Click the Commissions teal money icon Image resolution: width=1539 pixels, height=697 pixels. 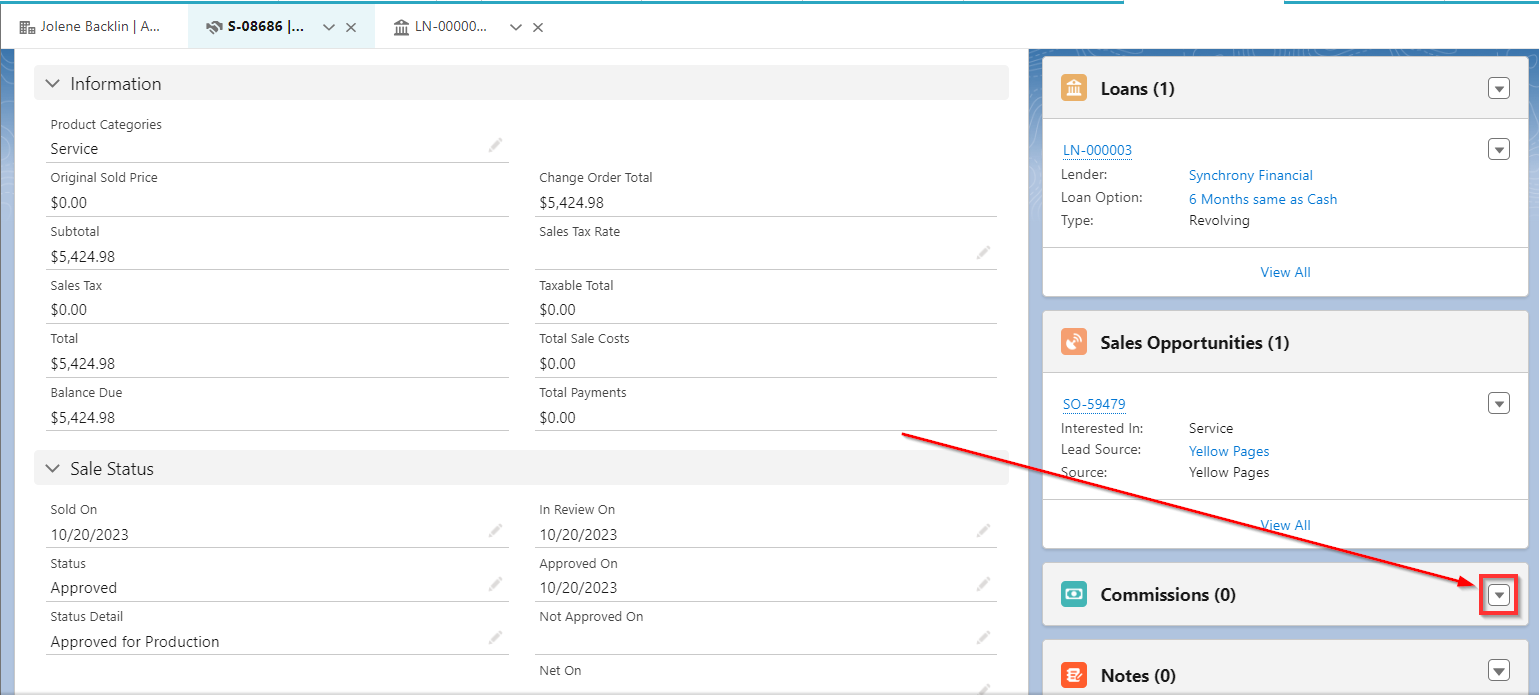click(x=1073, y=594)
